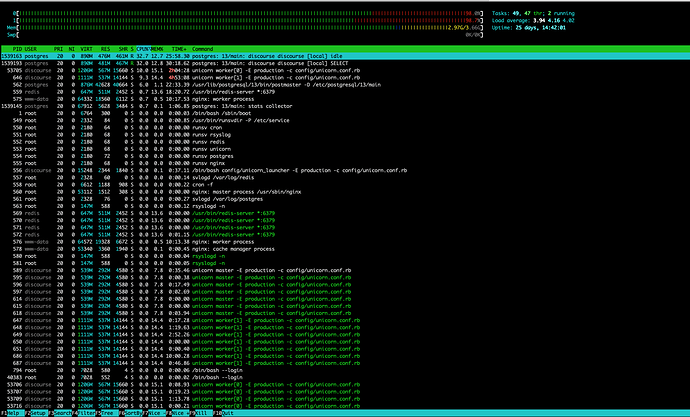Image resolution: width=690 pixels, height=417 pixels.
Task: Select redis-server row PID 559
Action: (x=345, y=92)
